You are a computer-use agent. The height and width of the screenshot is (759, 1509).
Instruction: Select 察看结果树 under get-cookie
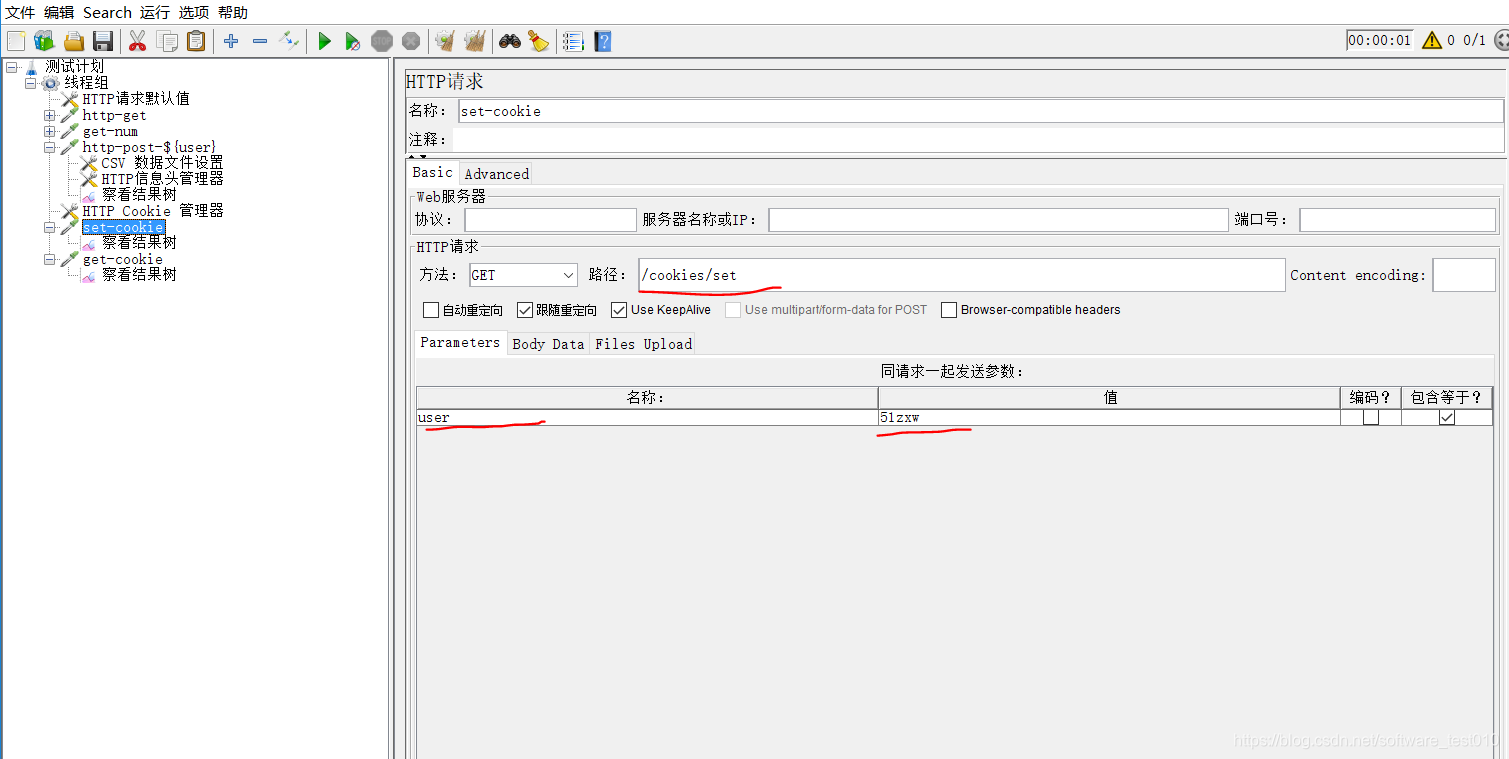[x=139, y=275]
